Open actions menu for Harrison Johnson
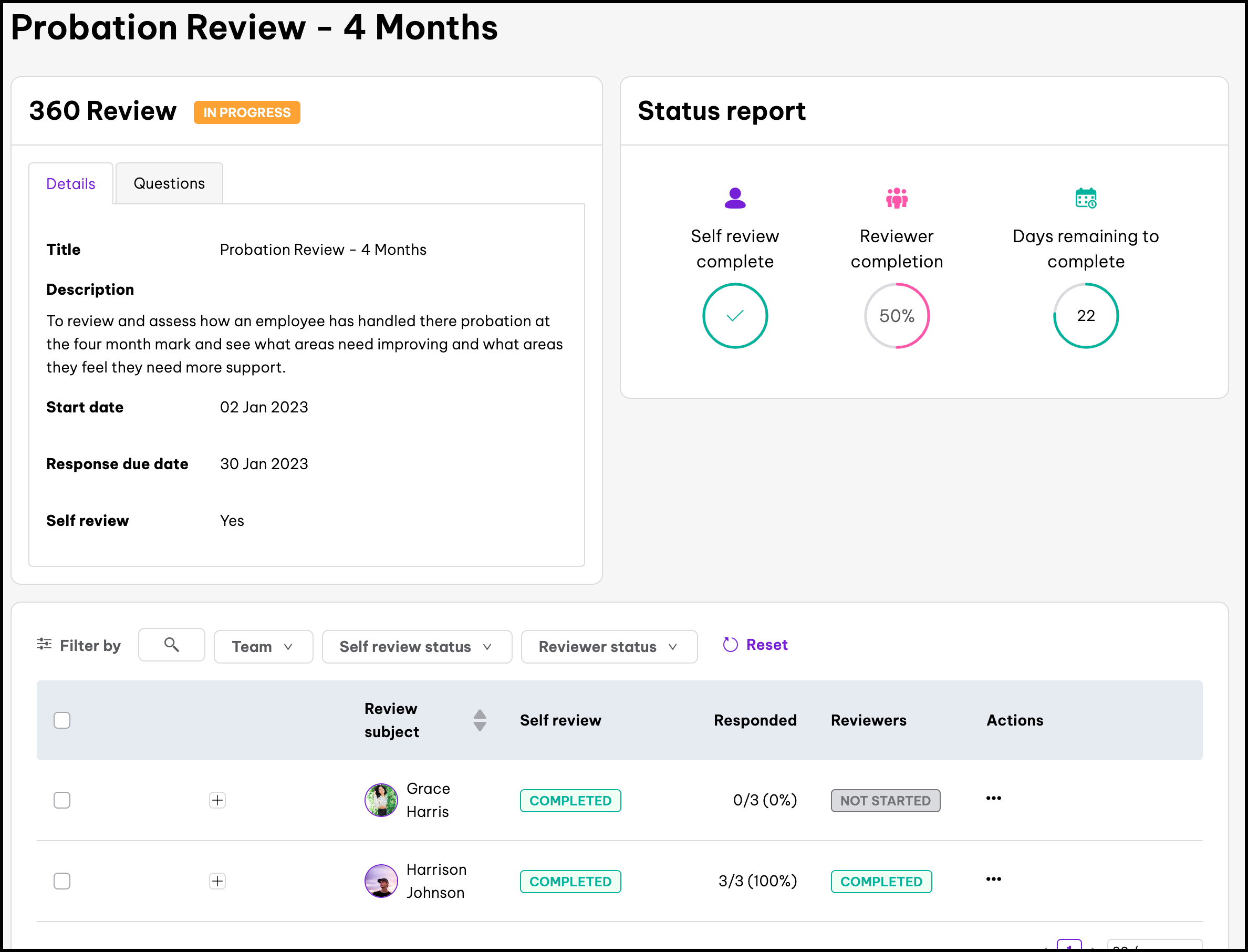The image size is (1248, 952). [x=993, y=879]
